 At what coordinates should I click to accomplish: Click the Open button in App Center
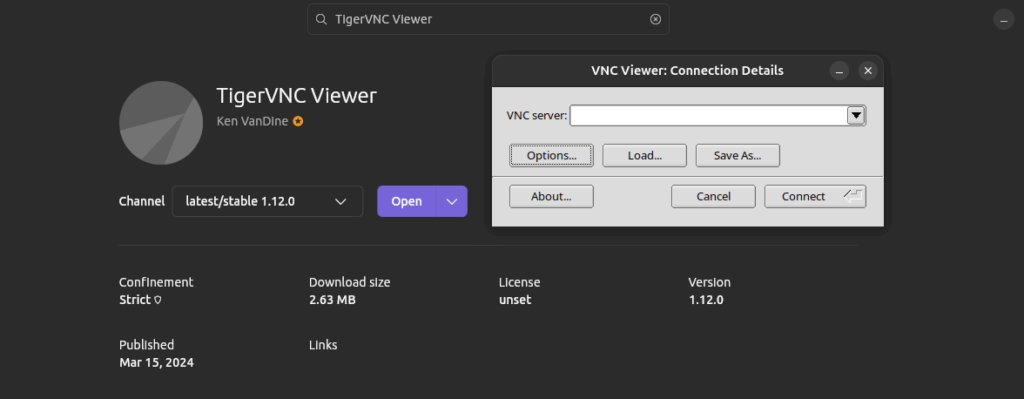click(406, 201)
